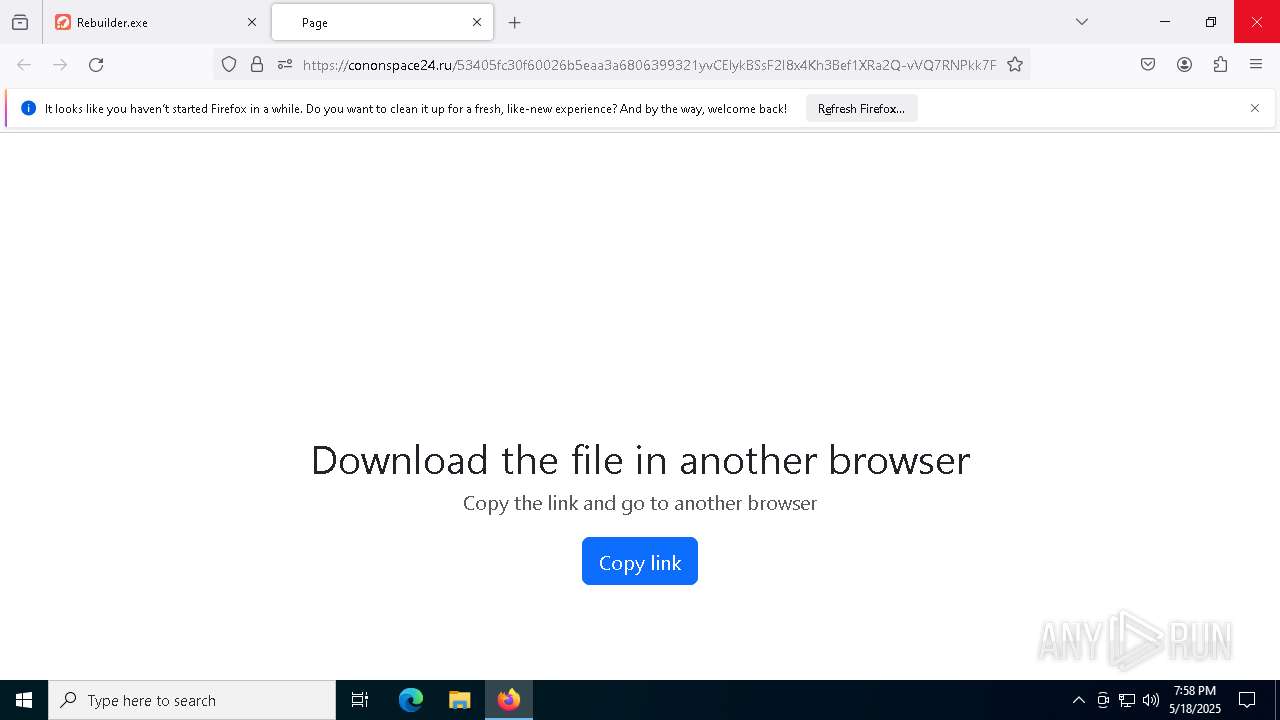Open Firefox View recent browsing icon
This screenshot has width=1280, height=720.
[20, 22]
